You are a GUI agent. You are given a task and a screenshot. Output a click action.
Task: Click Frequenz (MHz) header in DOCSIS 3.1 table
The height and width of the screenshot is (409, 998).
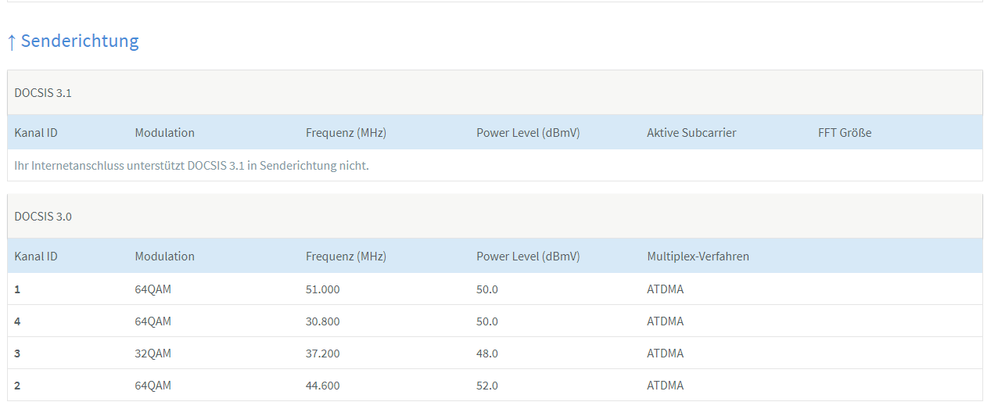click(x=346, y=133)
